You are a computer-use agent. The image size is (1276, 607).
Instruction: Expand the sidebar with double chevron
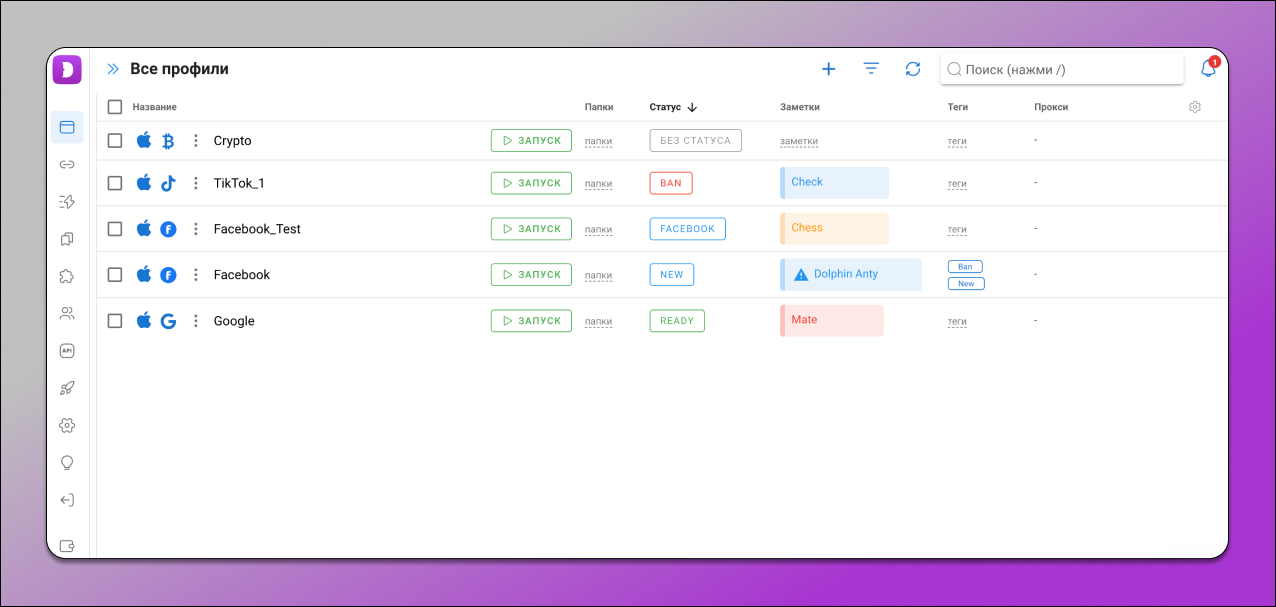click(113, 69)
